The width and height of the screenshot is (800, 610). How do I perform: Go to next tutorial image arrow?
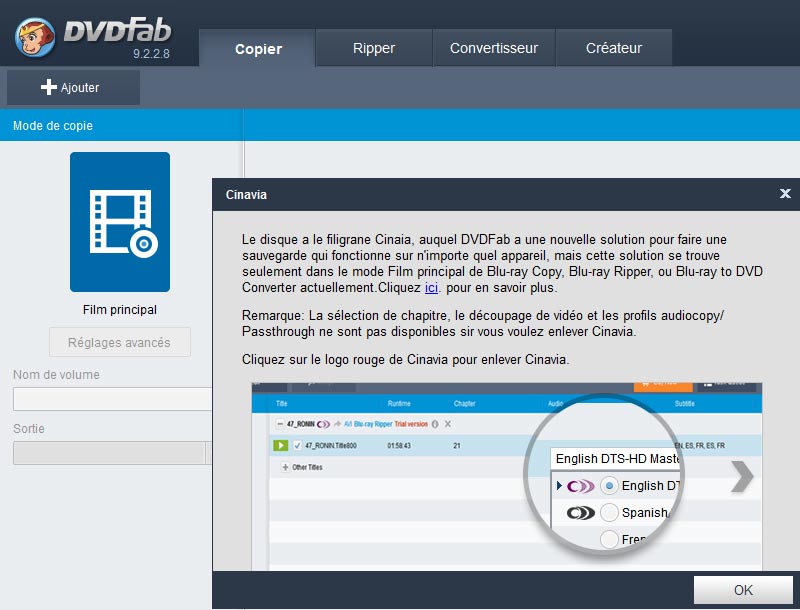pos(742,477)
